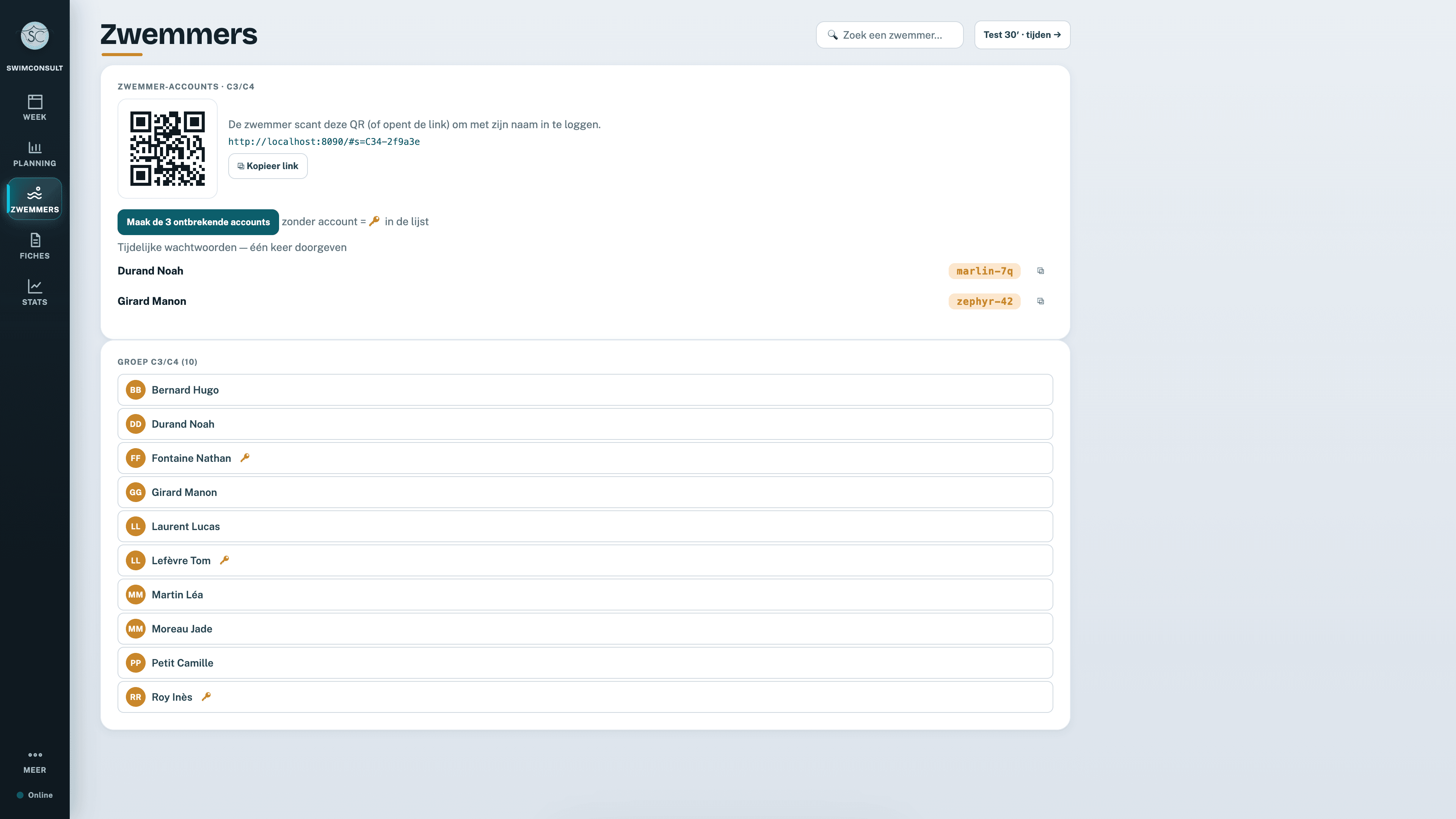Click the BB avatar of Bernard Hugo
The image size is (1456, 819).
point(136,390)
